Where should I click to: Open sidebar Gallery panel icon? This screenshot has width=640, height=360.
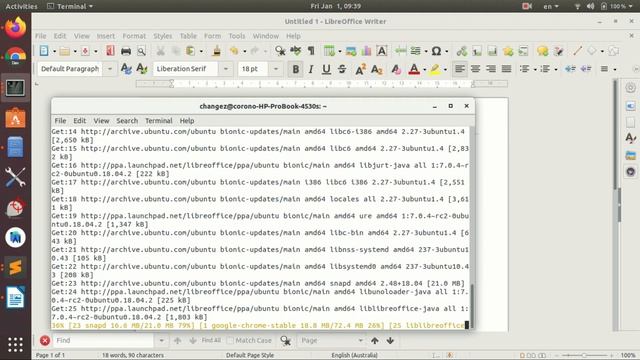631,155
